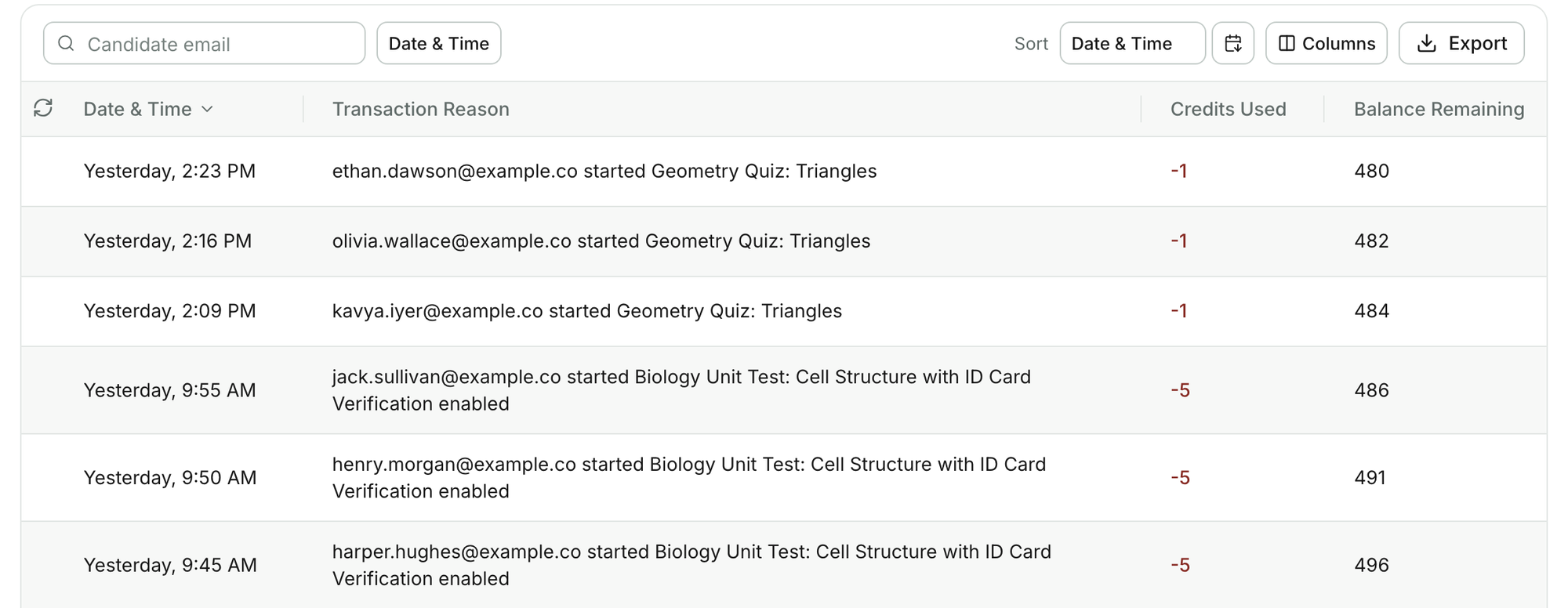The image size is (1568, 608).
Task: Click the Credits Used column header
Action: pyautogui.click(x=1228, y=109)
